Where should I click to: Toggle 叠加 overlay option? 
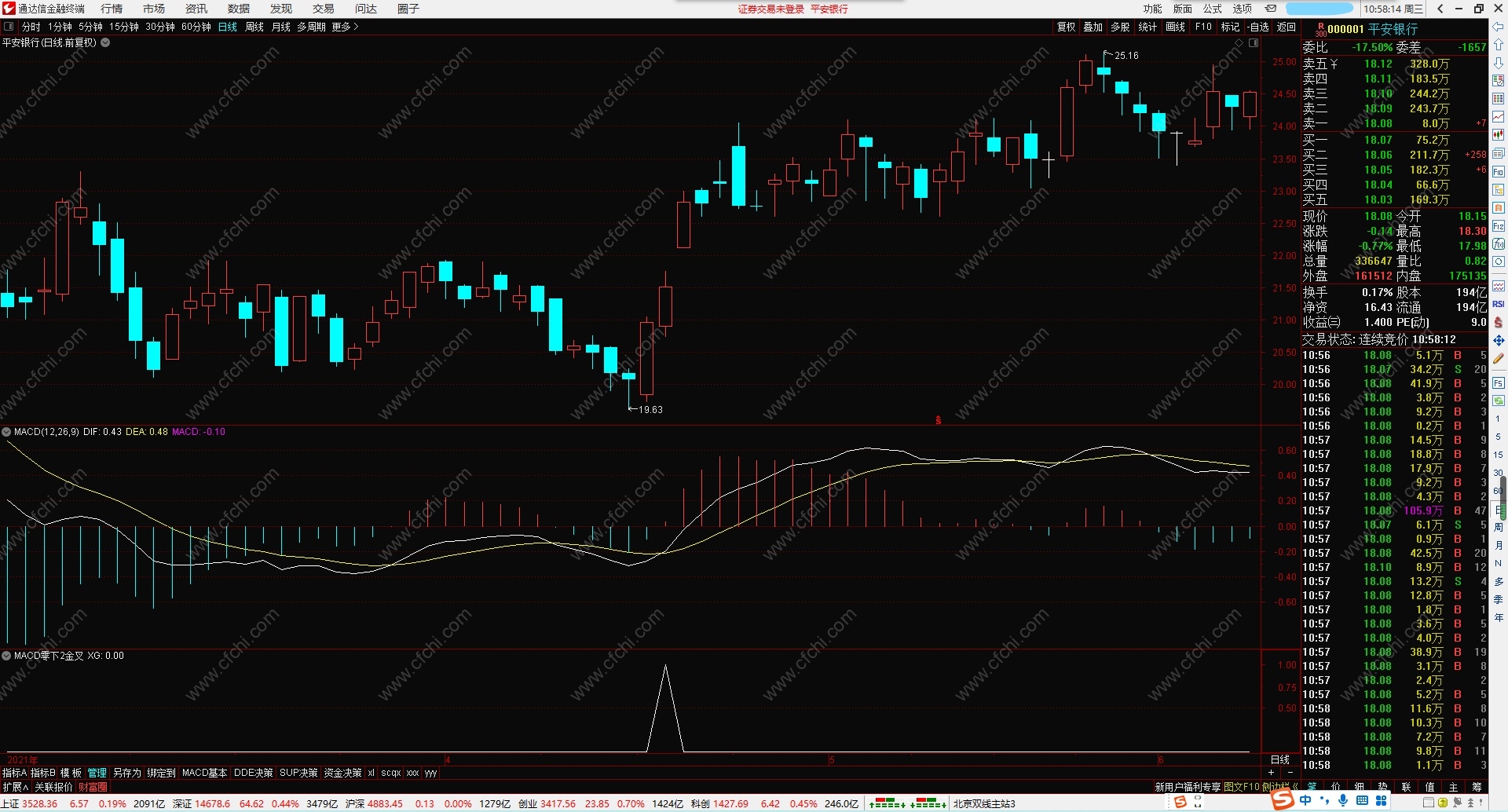pos(1093,27)
